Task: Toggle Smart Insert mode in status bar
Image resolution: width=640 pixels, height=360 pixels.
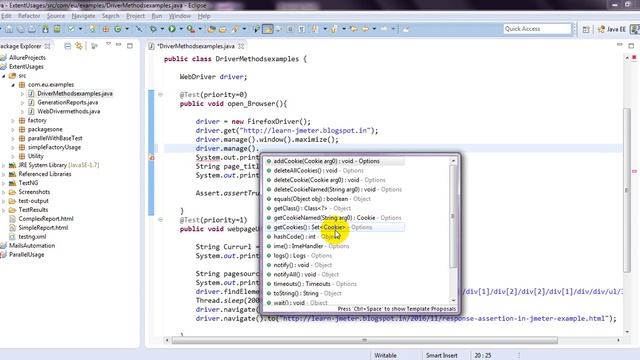Action: [x=442, y=356]
